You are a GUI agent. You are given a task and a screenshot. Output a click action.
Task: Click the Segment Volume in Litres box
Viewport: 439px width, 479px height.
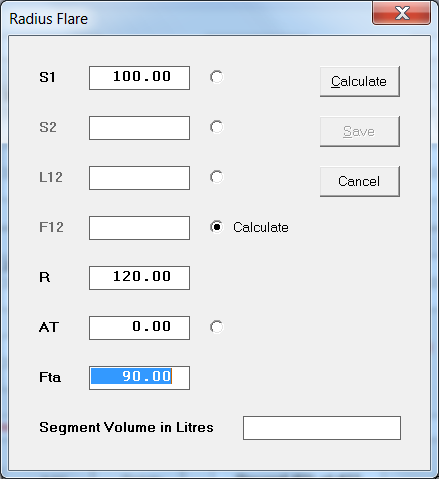tap(322, 428)
